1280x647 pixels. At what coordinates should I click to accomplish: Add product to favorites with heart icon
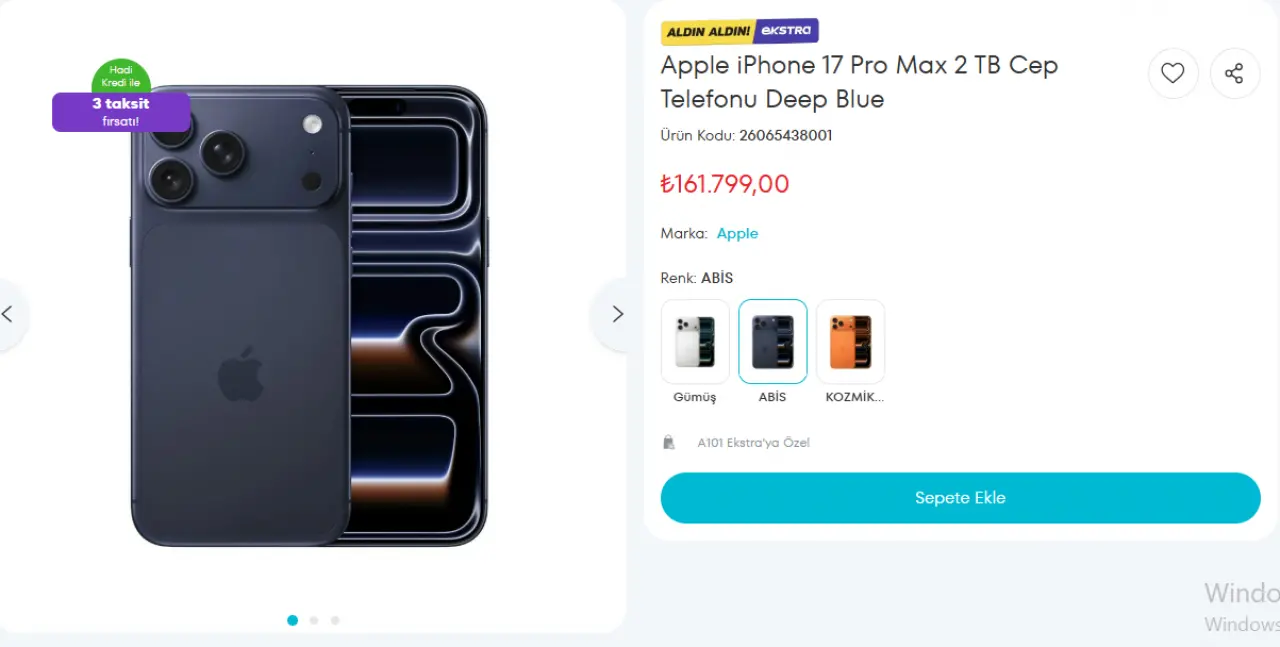coord(1173,73)
